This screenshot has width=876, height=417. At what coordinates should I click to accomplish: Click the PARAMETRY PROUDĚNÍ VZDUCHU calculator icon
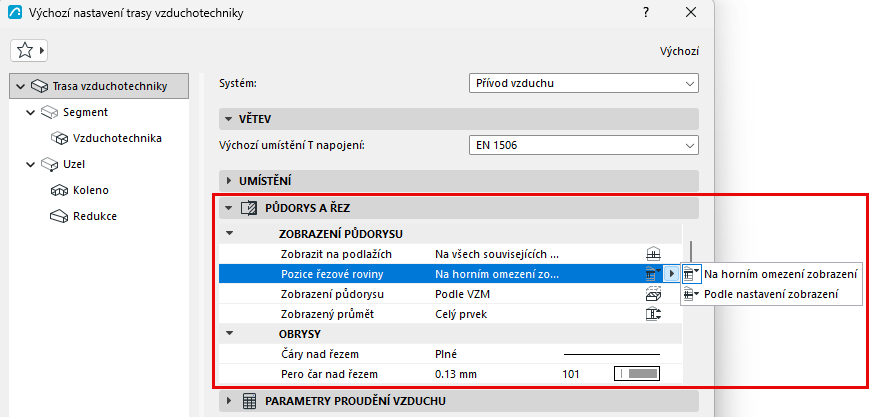pyautogui.click(x=249, y=401)
